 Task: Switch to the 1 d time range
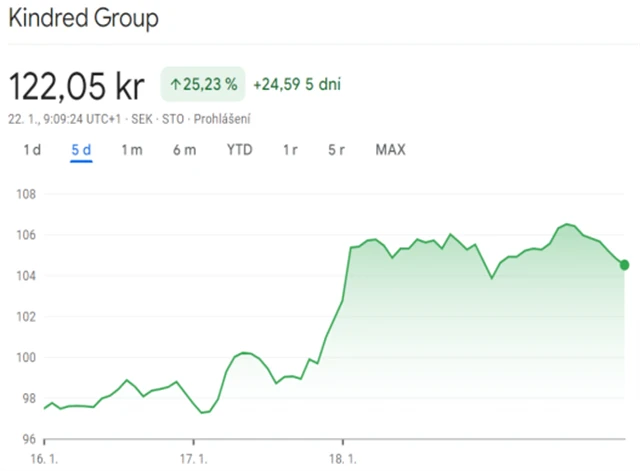[32, 150]
